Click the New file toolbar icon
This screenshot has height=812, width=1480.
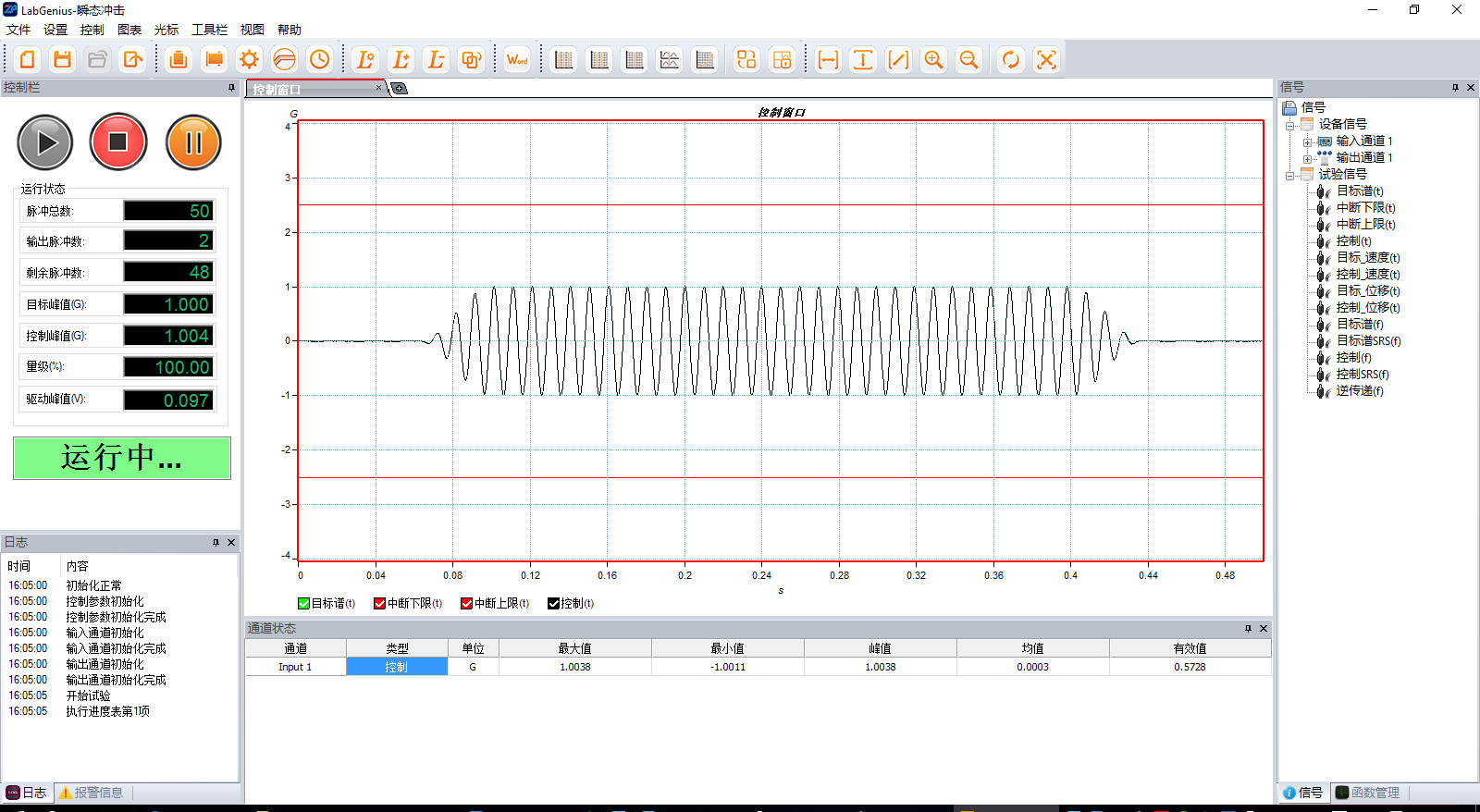28,60
